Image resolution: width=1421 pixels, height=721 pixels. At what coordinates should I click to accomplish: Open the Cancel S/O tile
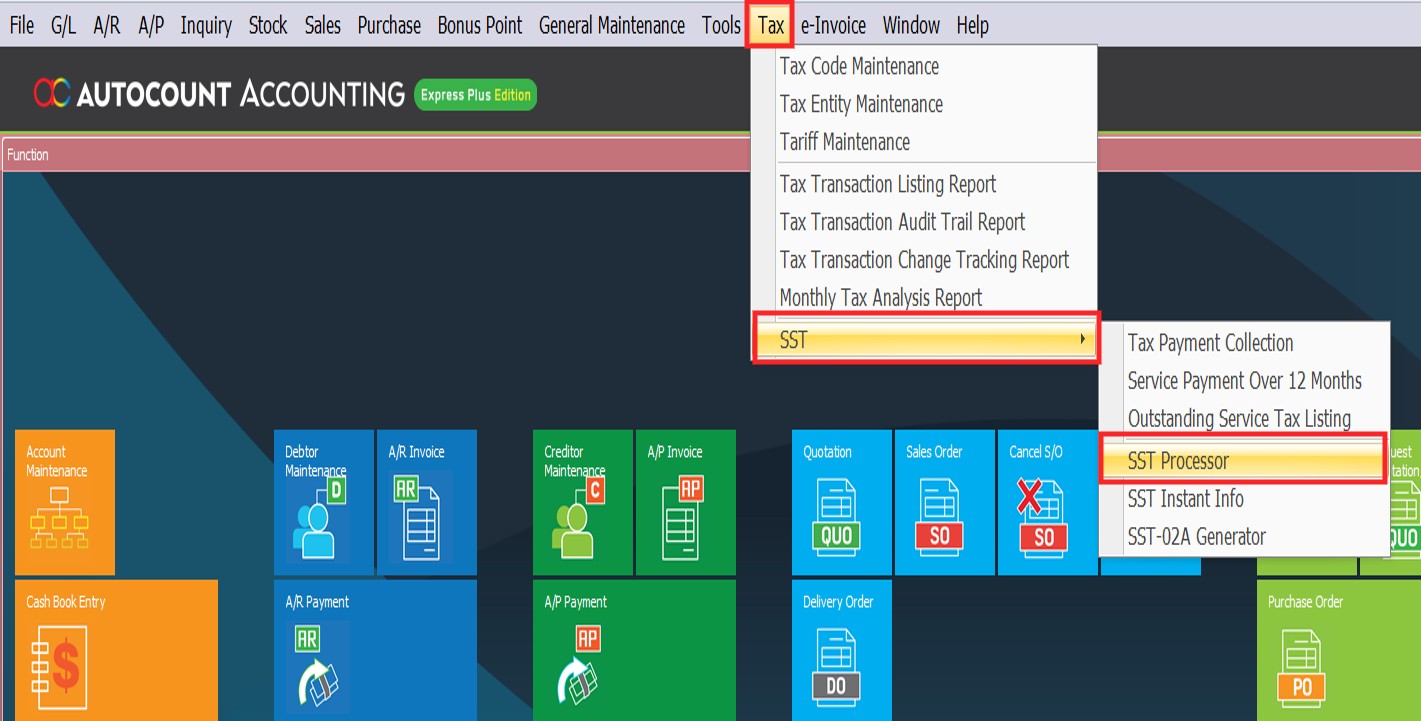1046,502
